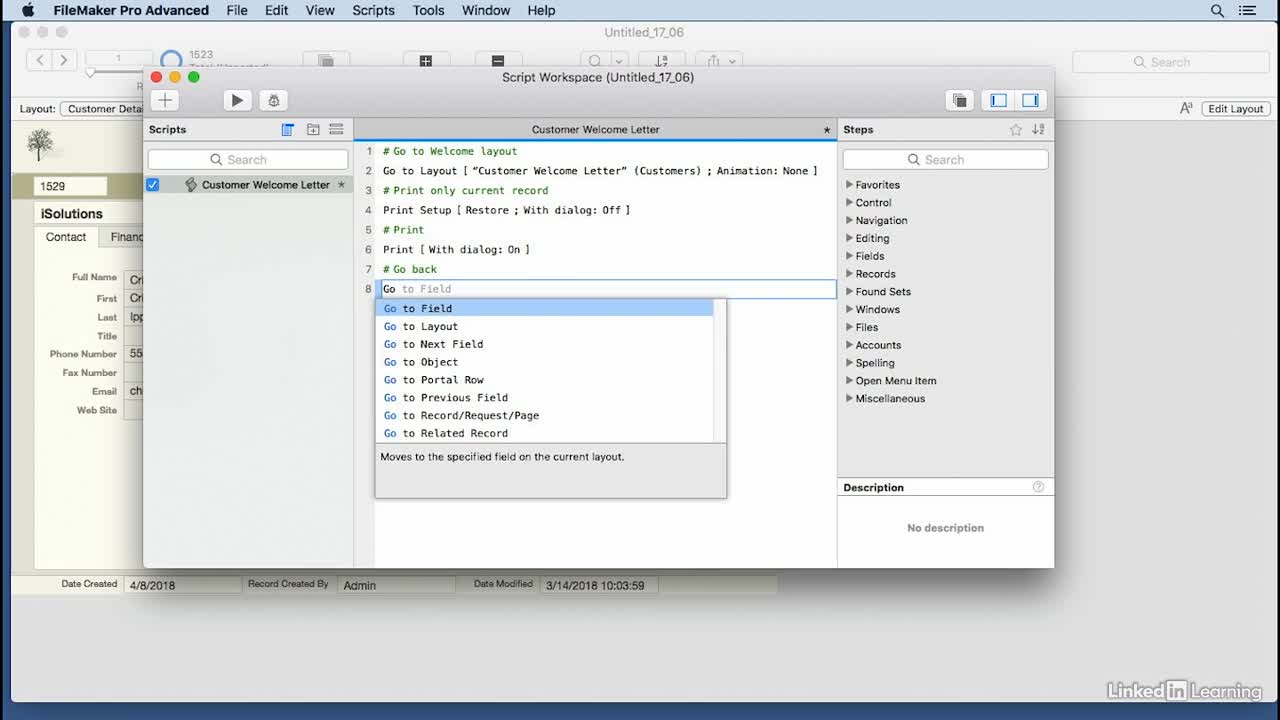Open the View menu
Screen dimensions: 1280x720
pyautogui.click(x=320, y=10)
